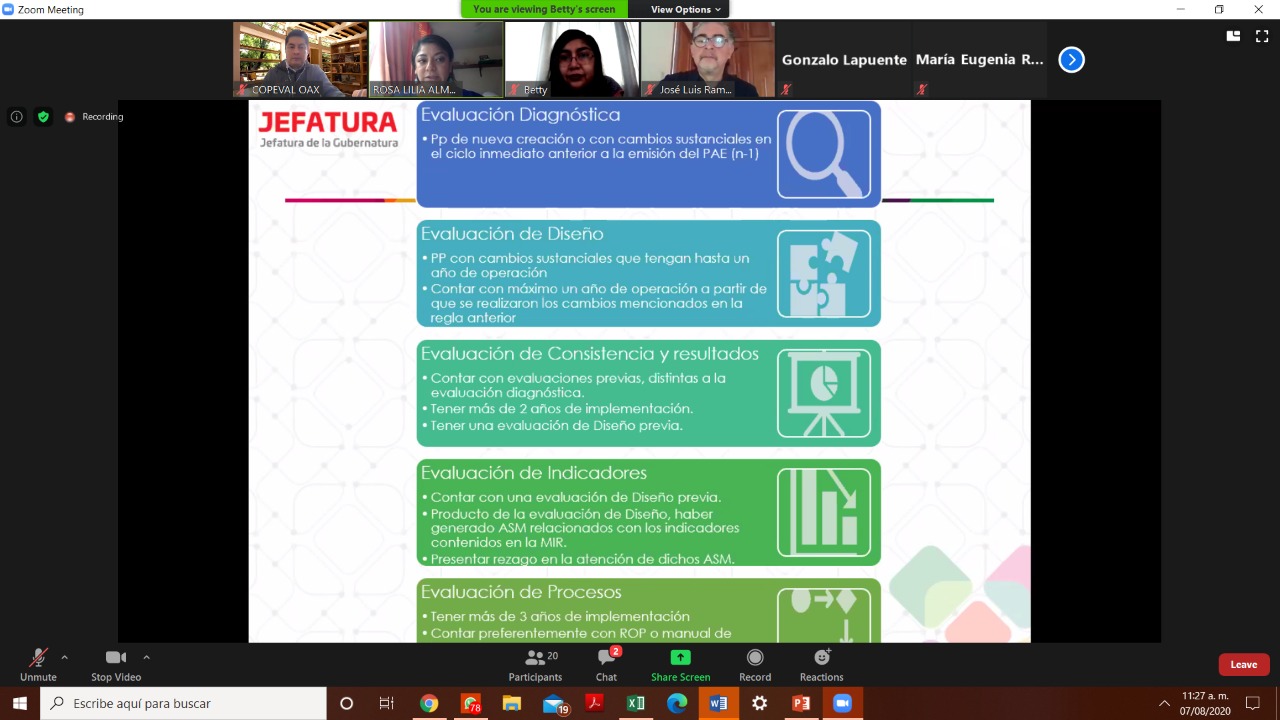1280x720 pixels.
Task: Click the green Share Screen icon
Action: (x=680, y=664)
